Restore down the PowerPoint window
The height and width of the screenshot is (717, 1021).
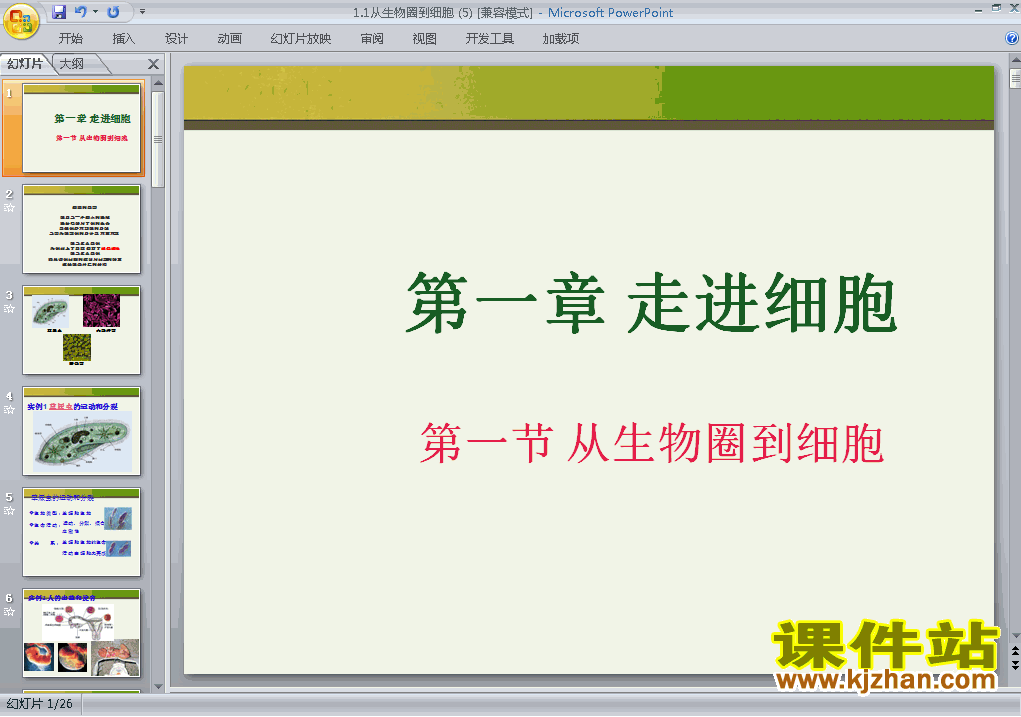(x=996, y=8)
